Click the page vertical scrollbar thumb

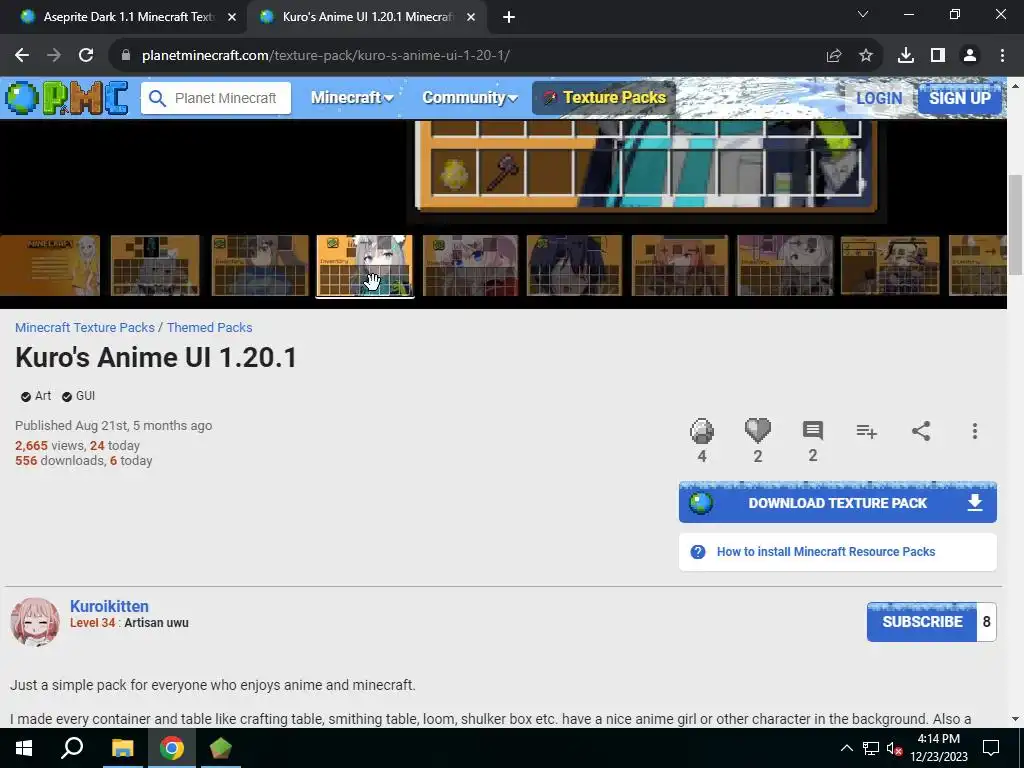click(1015, 225)
